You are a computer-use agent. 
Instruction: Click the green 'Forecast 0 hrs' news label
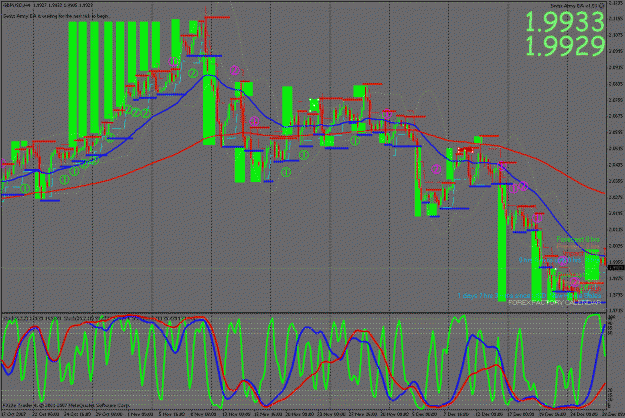pos(578,239)
